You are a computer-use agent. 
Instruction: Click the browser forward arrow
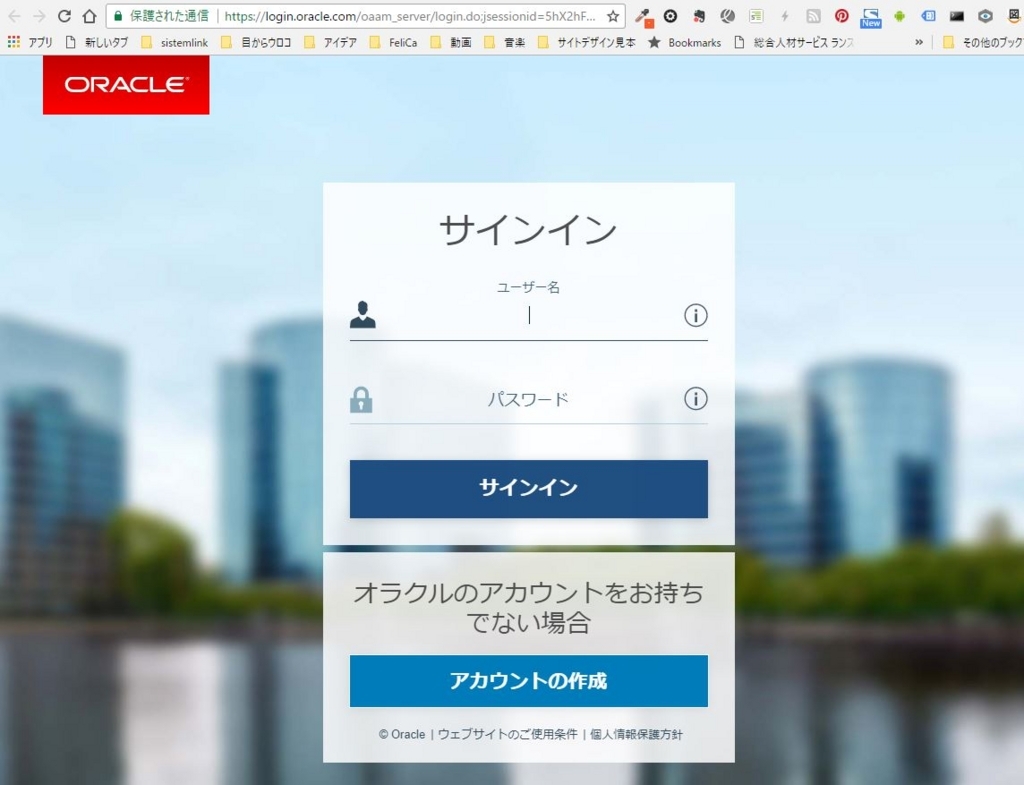(39, 16)
